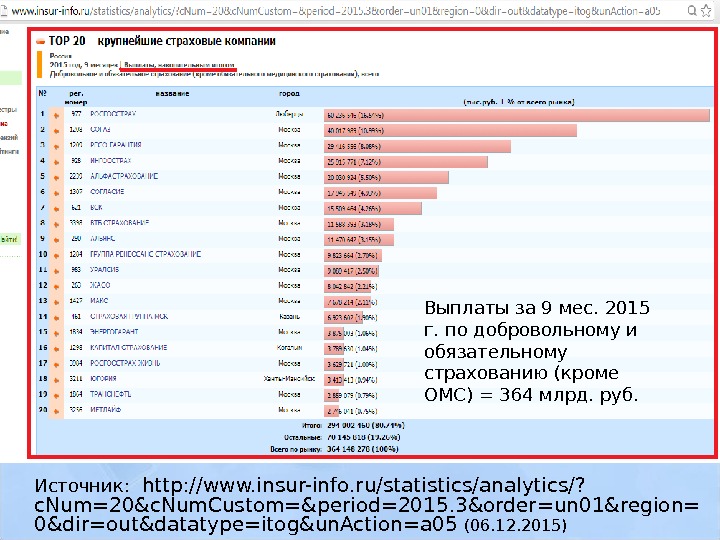Click the orange arrow in the АЛЬФАСТРАХОВАНИЕ row
Screen dimensions: 720x540
(56, 178)
